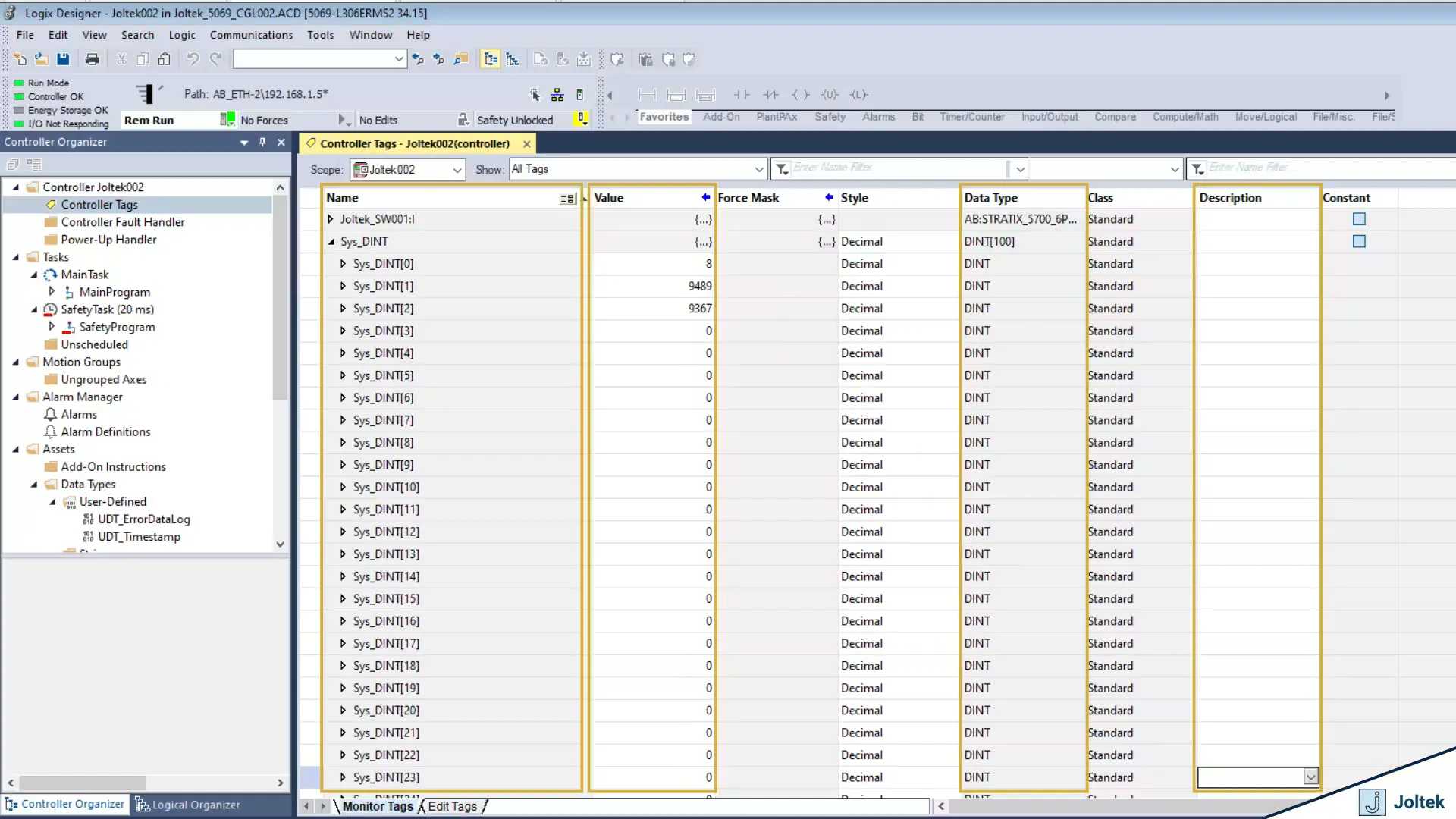This screenshot has width=1456, height=819.
Task: Click the Open project folder icon
Action: coord(42,59)
